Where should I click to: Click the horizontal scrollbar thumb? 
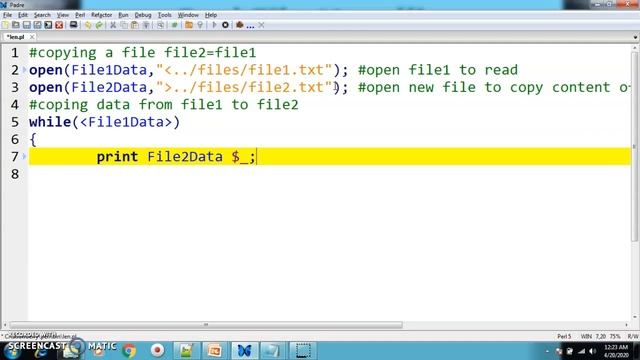point(206,325)
